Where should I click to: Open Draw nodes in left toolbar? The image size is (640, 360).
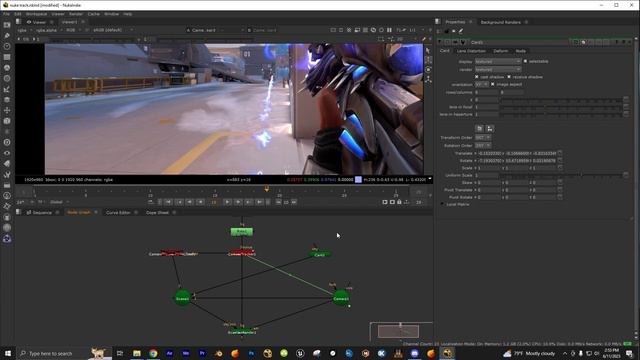coord(7,36)
